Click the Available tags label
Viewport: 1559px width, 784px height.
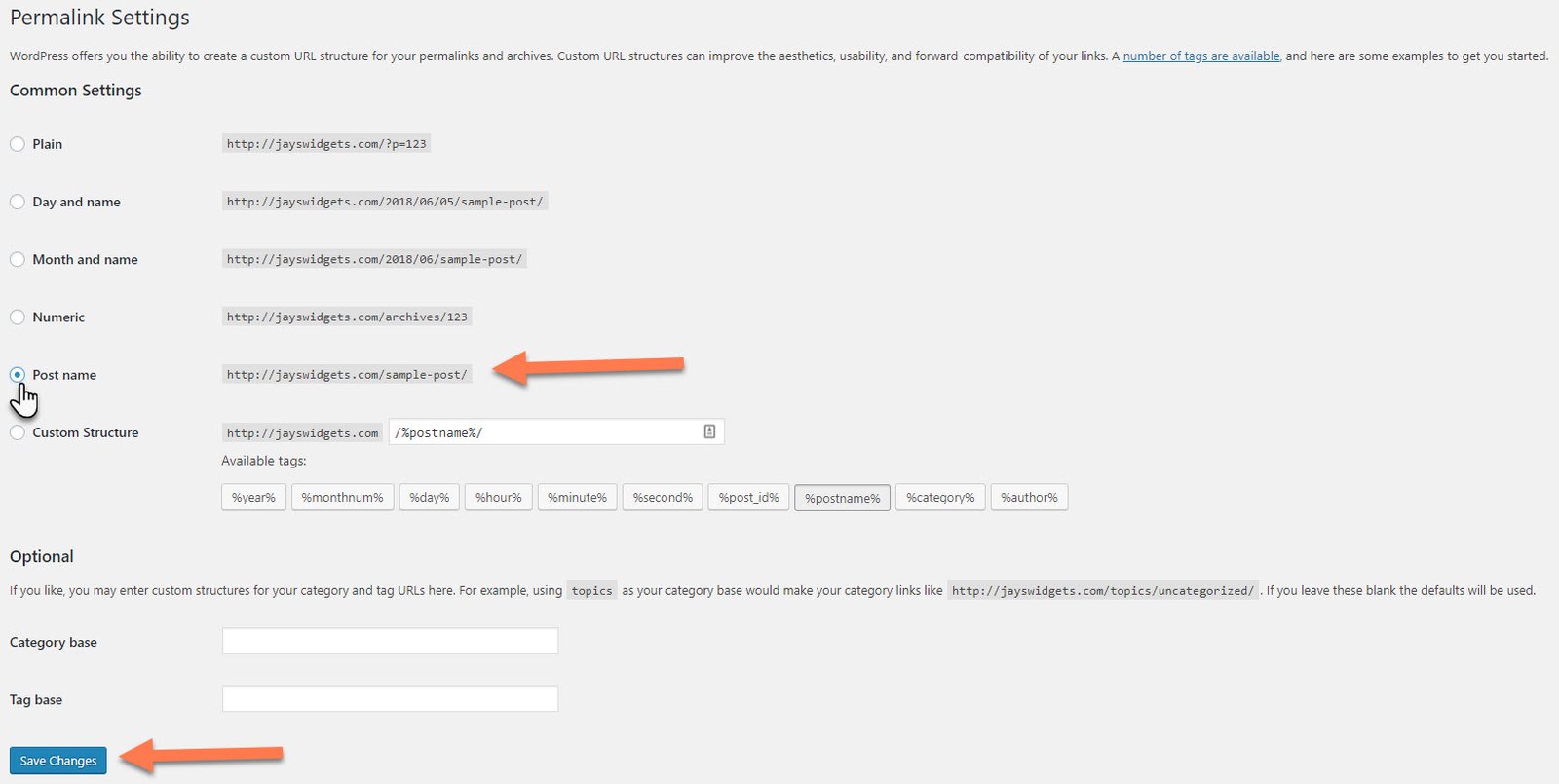tap(264, 461)
